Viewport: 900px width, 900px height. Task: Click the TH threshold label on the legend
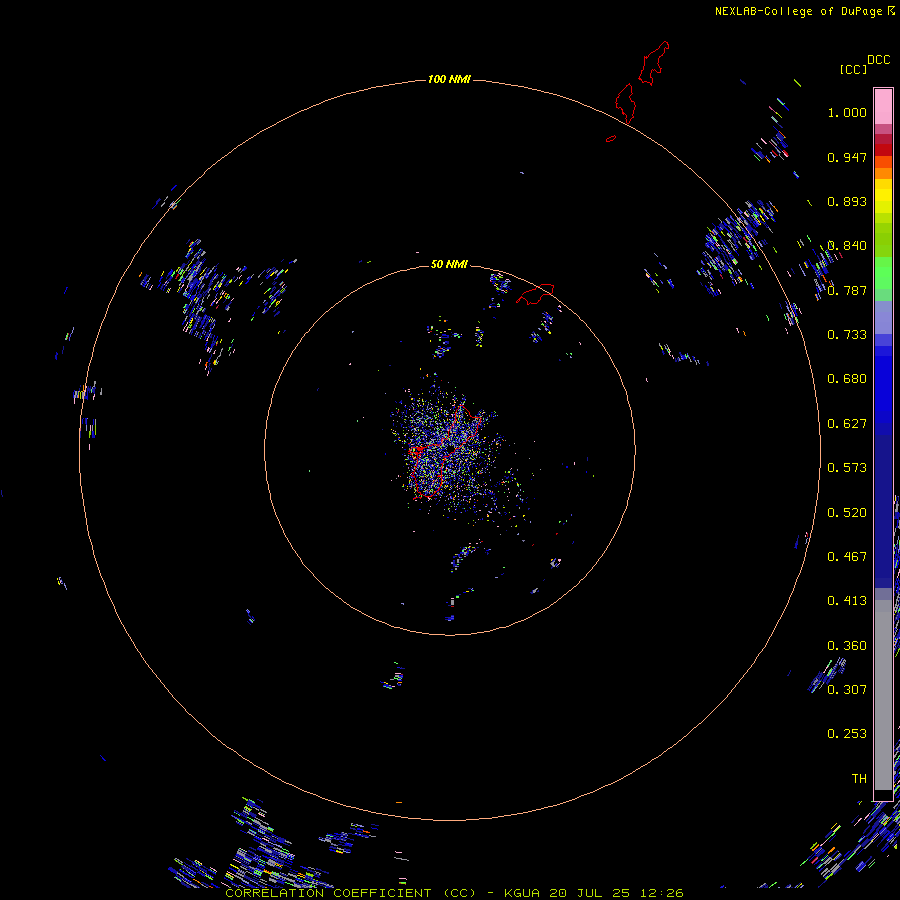859,778
